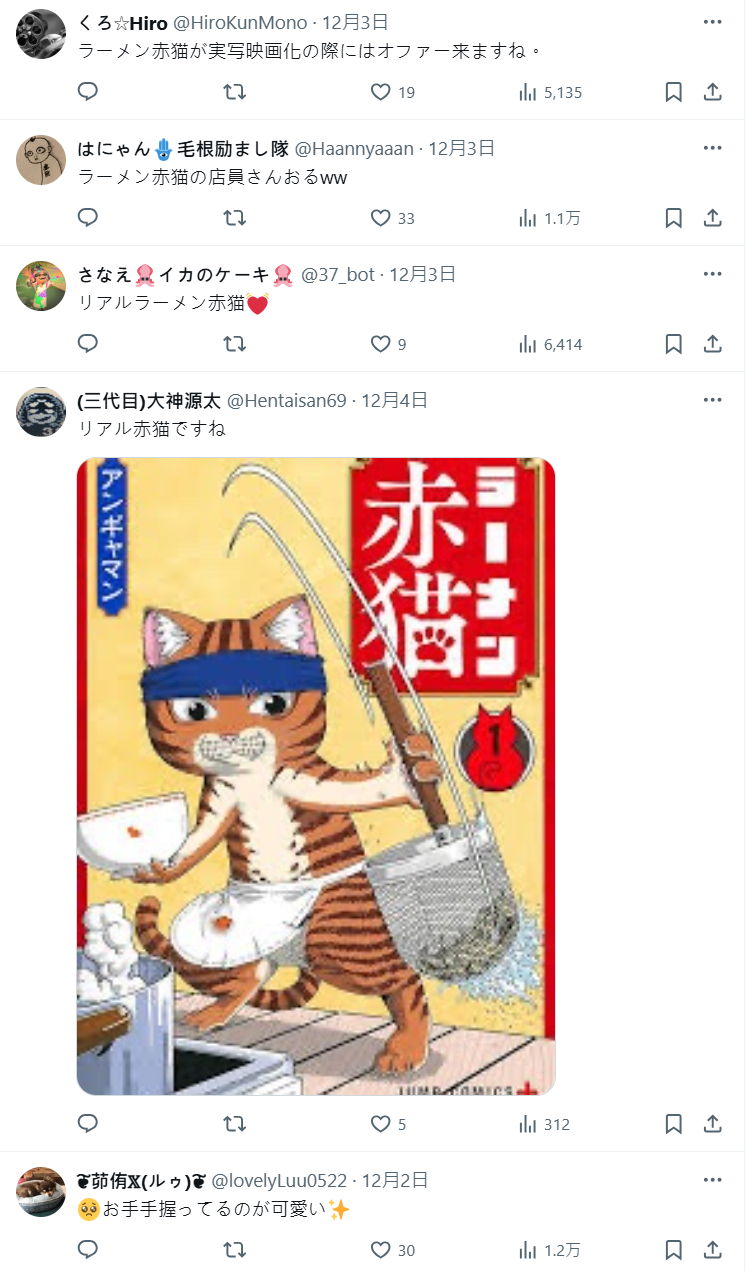Like さなえ's tweet with 9 likes
746x1271 pixels.
(388, 344)
